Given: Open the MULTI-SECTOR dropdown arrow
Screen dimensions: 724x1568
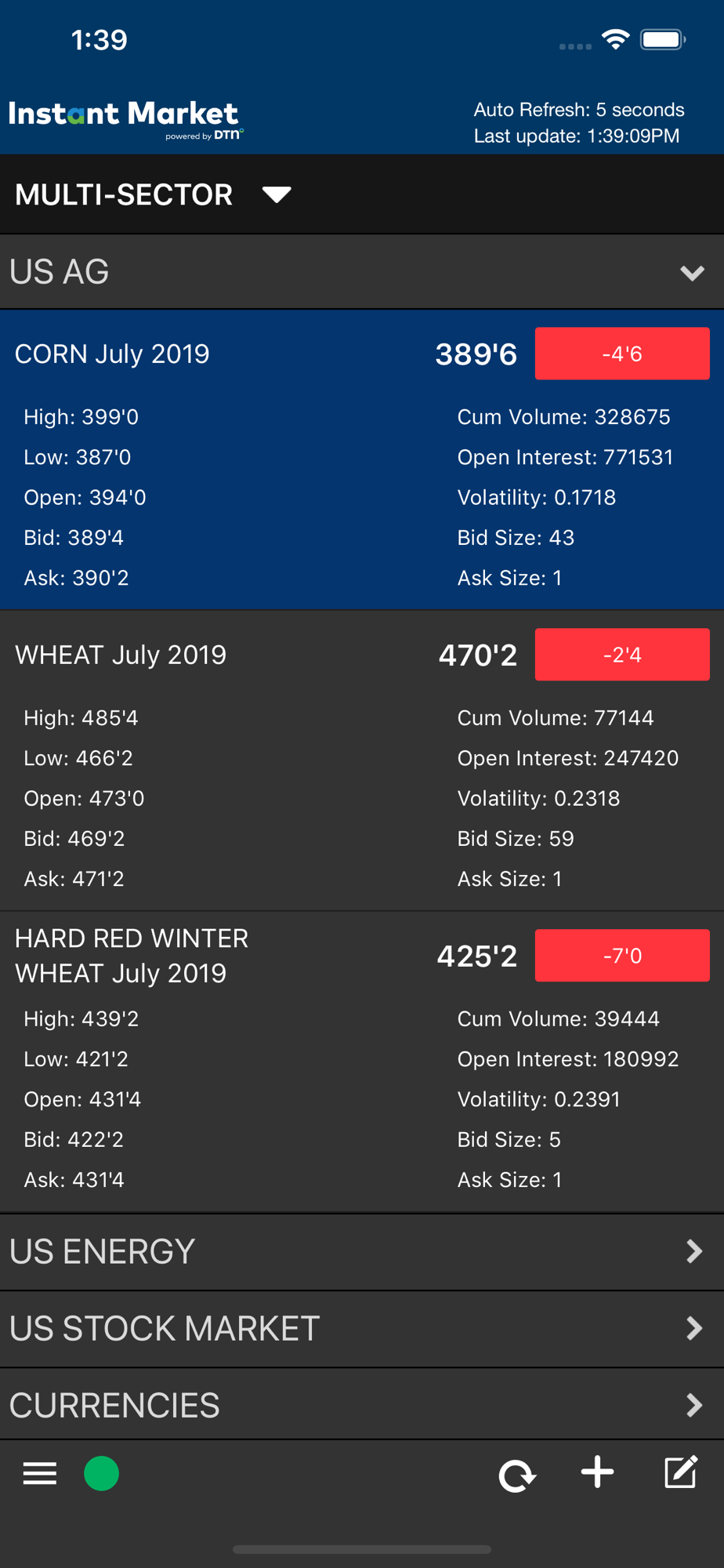Looking at the screenshot, I should tap(277, 194).
